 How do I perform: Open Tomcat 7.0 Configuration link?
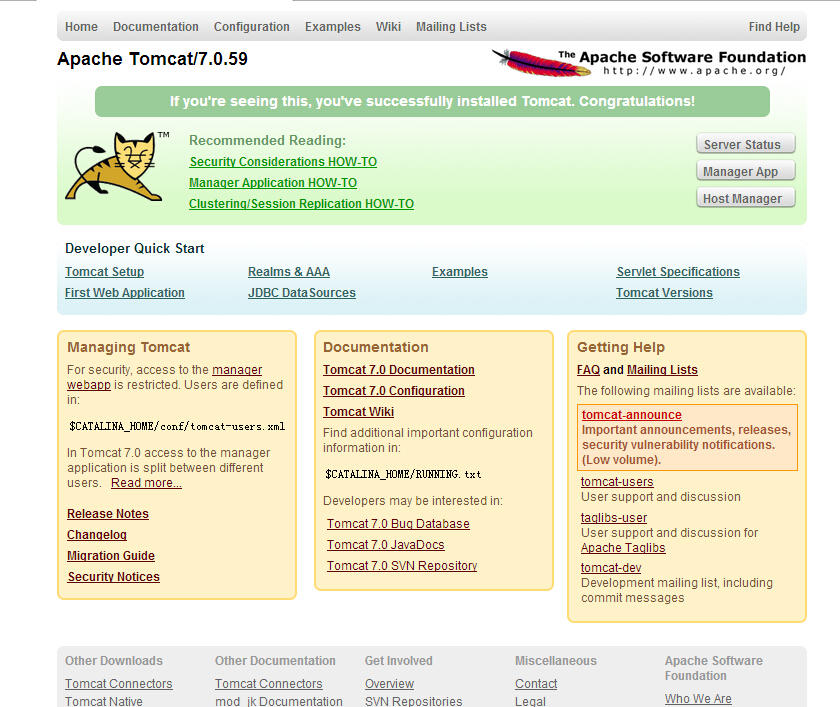(x=394, y=390)
